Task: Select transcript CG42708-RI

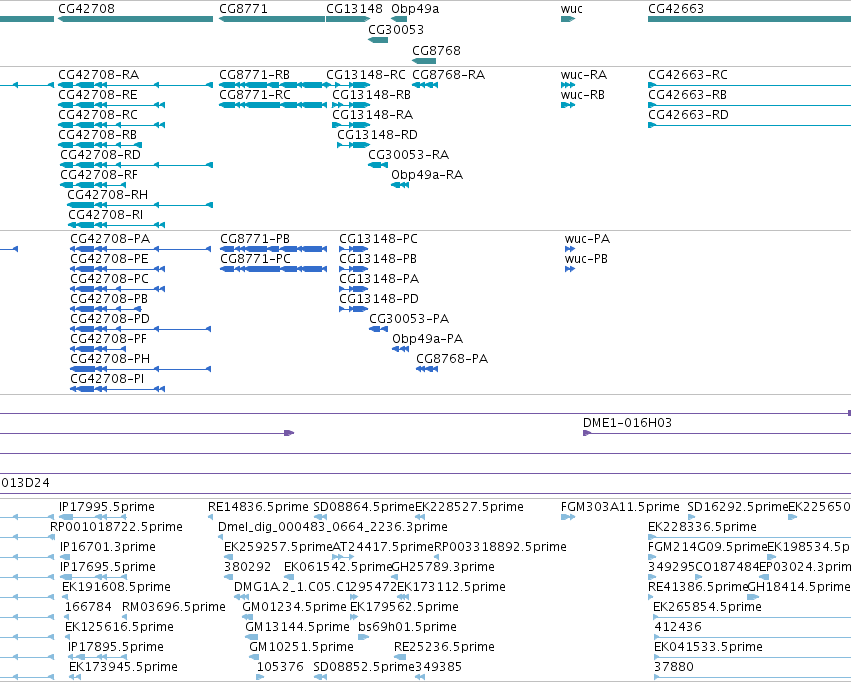Action: [106, 215]
